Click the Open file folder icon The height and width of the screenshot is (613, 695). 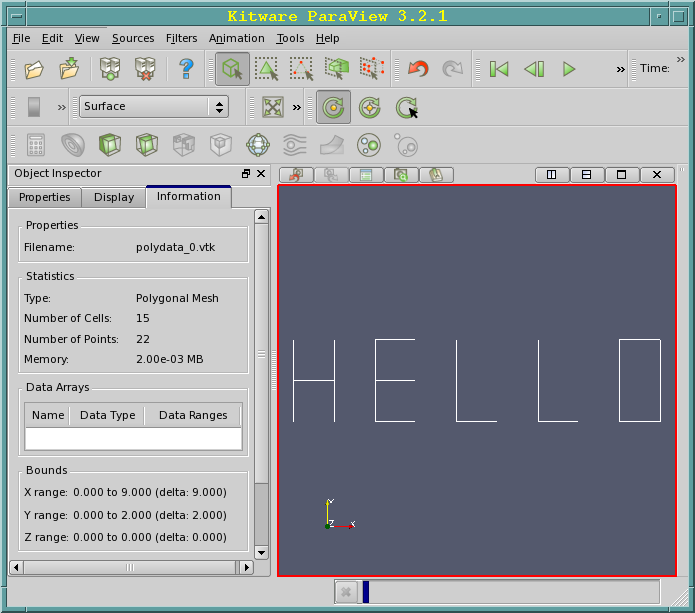pyautogui.click(x=34, y=69)
